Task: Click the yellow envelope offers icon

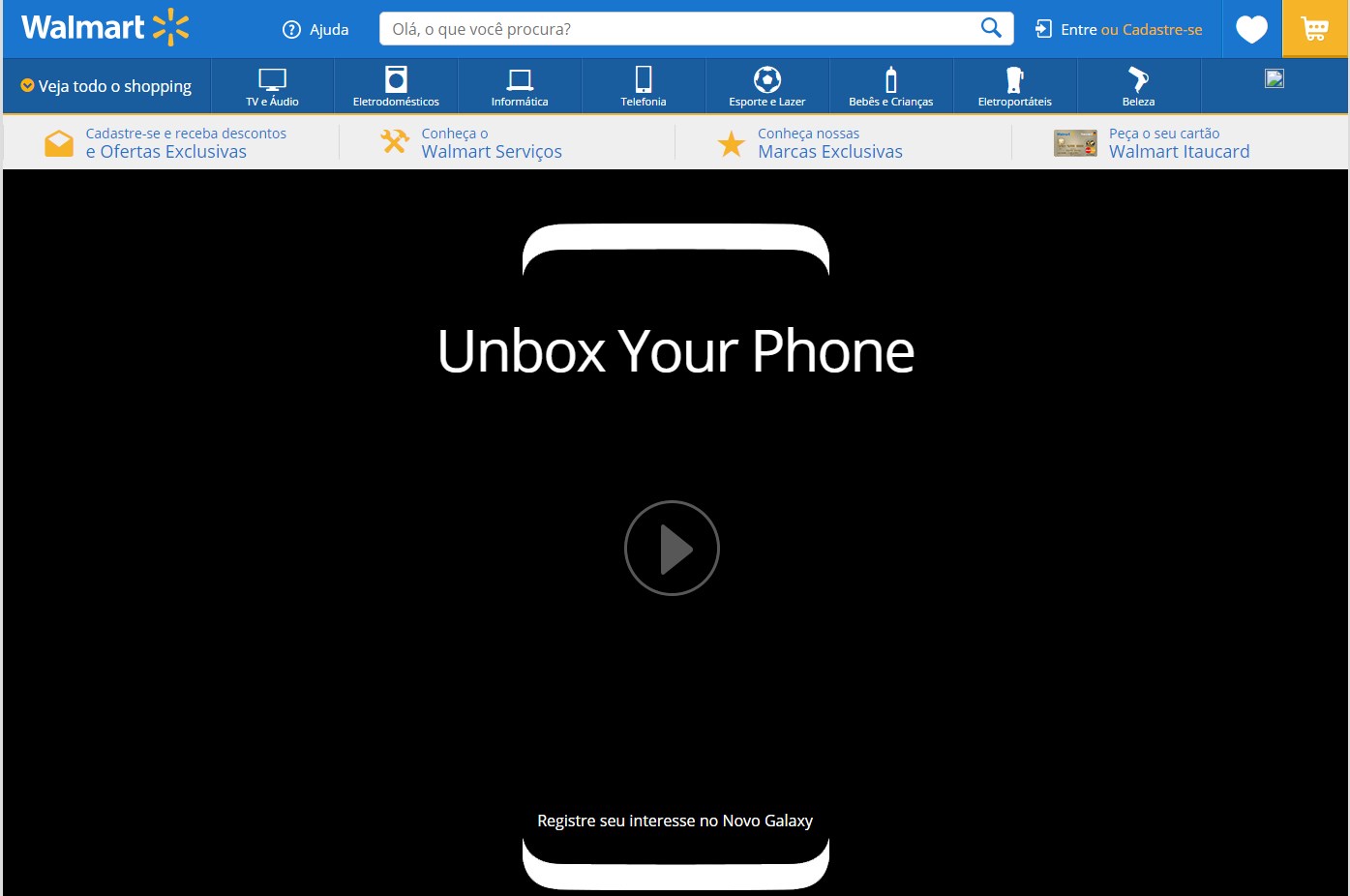Action: coord(59,143)
